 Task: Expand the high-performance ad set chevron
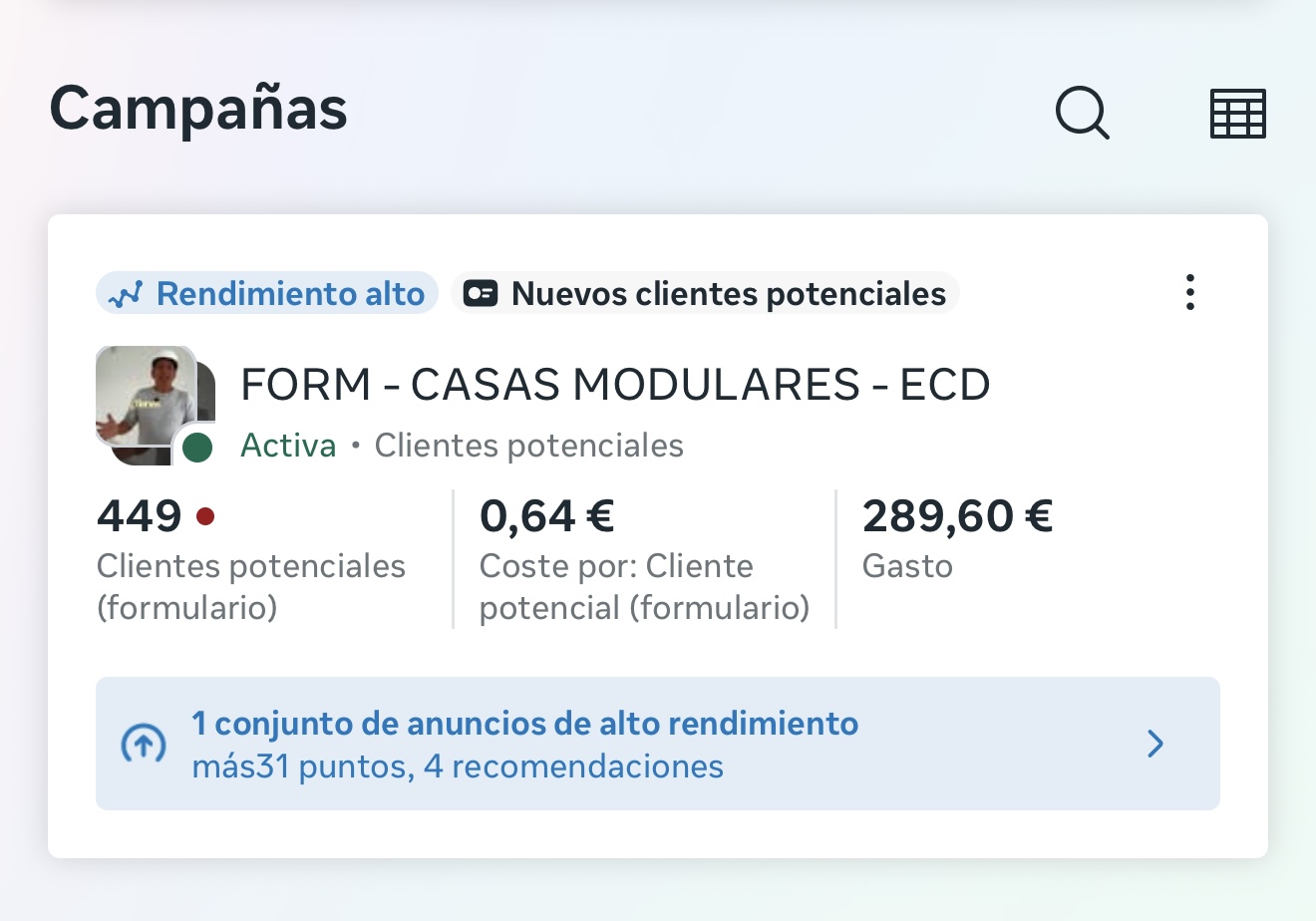click(1155, 744)
